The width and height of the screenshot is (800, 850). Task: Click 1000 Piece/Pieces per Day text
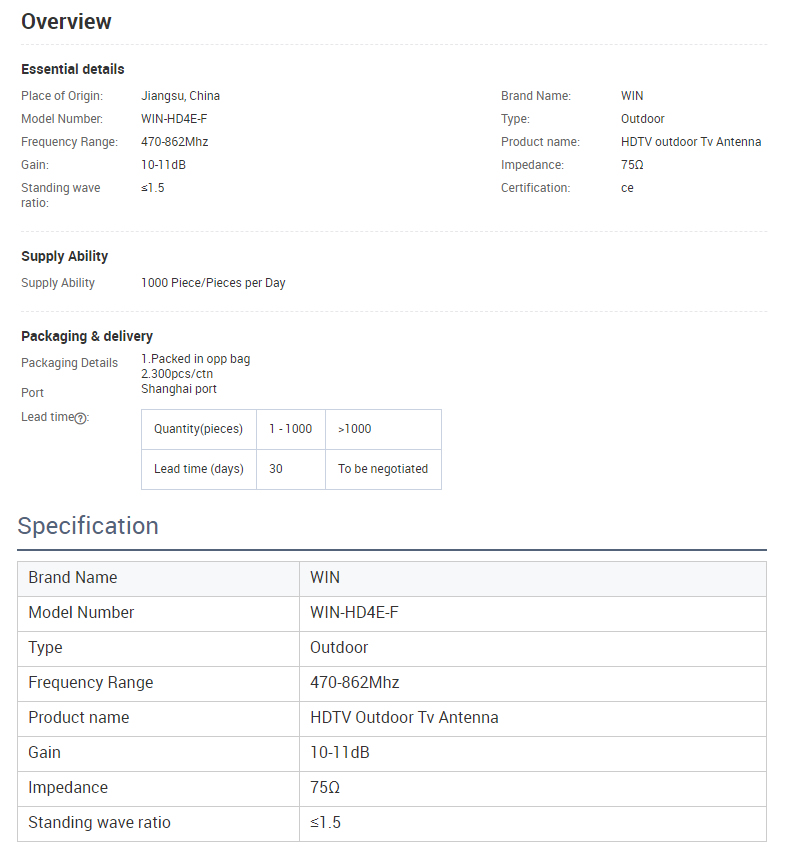pyautogui.click(x=213, y=283)
